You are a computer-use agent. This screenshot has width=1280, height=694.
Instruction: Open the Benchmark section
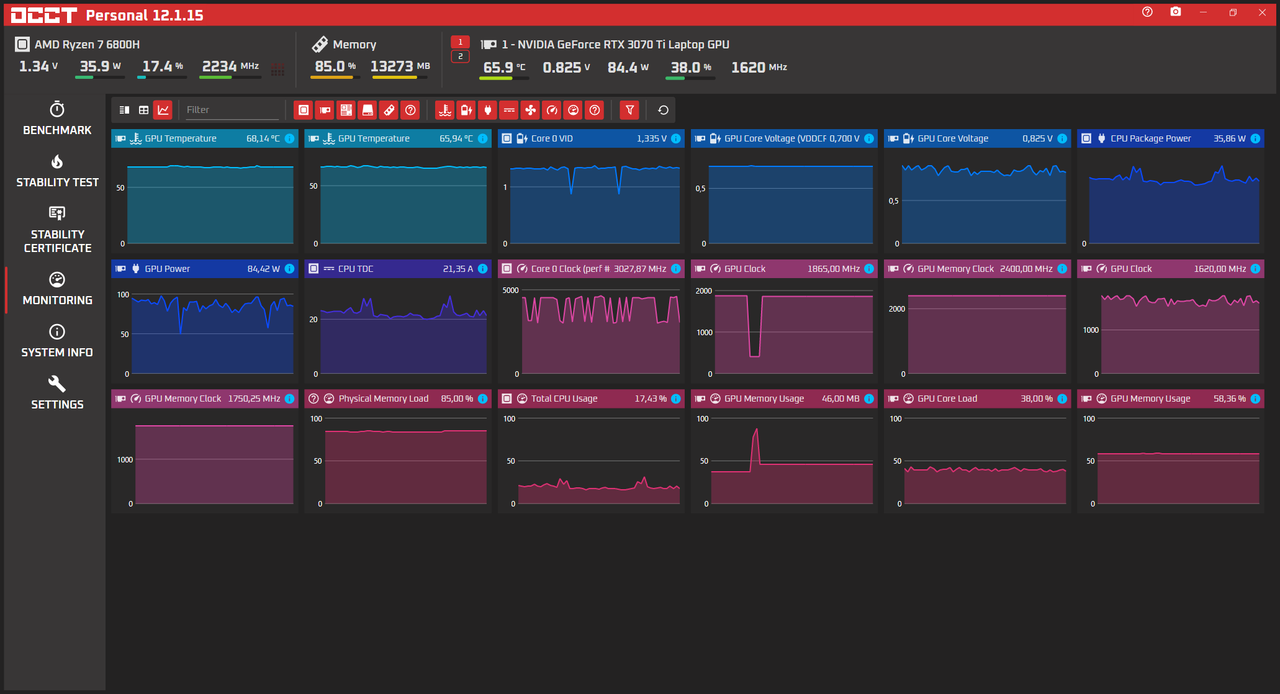click(x=57, y=119)
